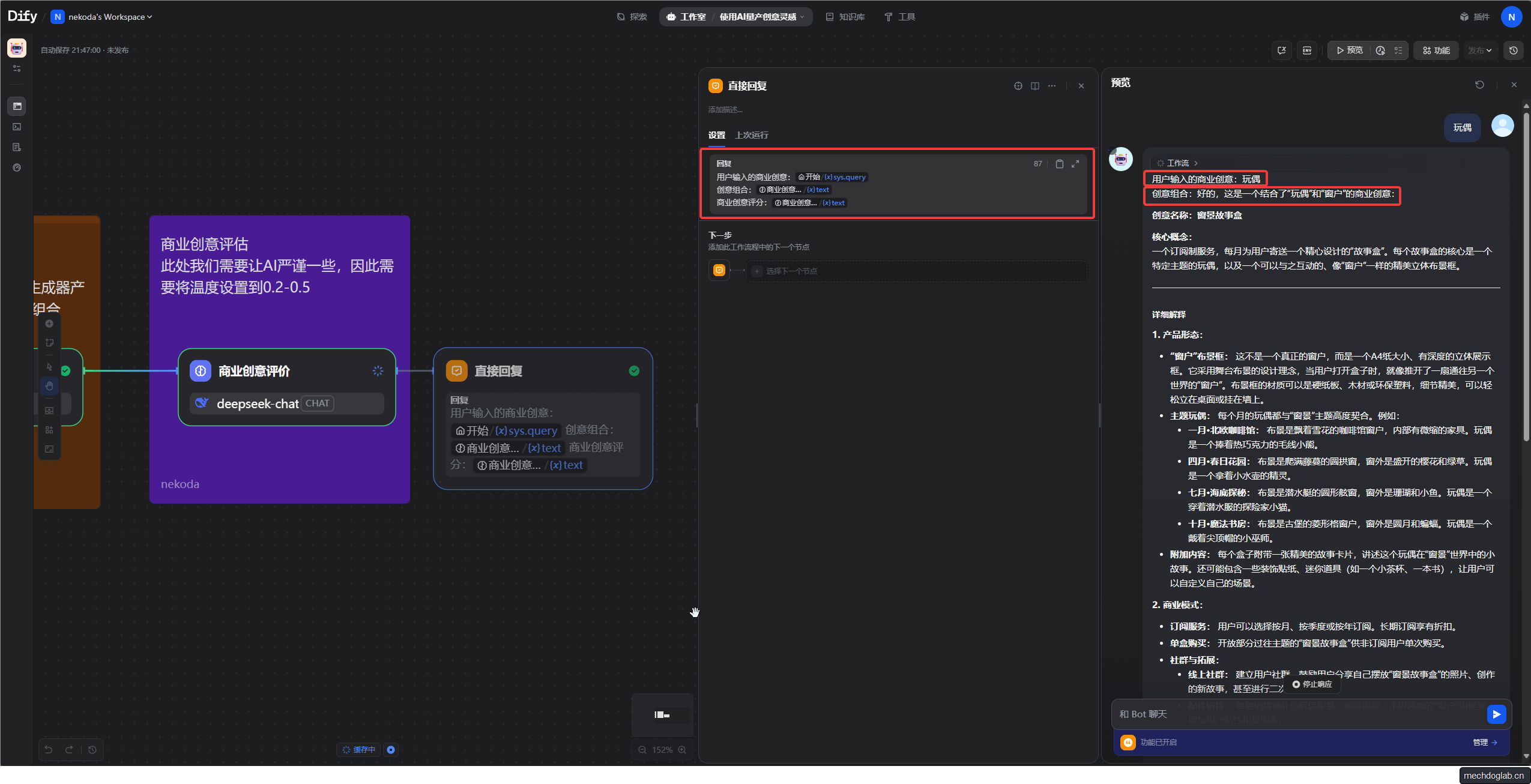Toggle the panel layout icon in 直接回复 header
The height and width of the screenshot is (784, 1531).
point(1035,86)
